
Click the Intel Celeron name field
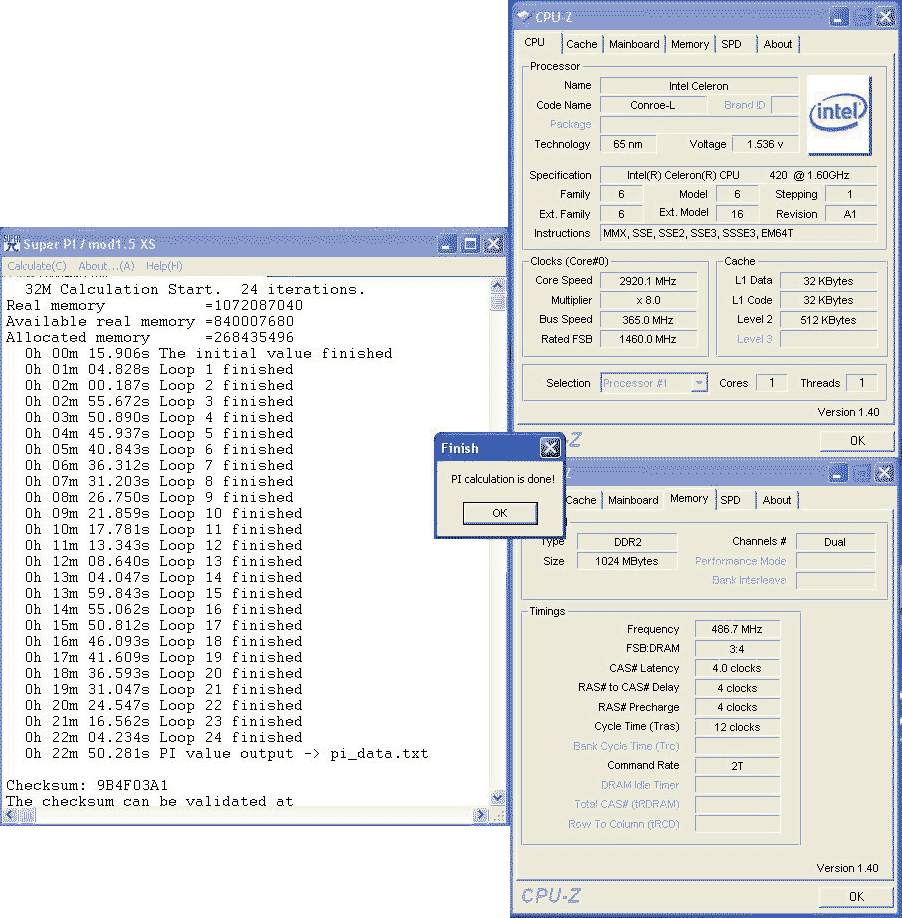699,85
